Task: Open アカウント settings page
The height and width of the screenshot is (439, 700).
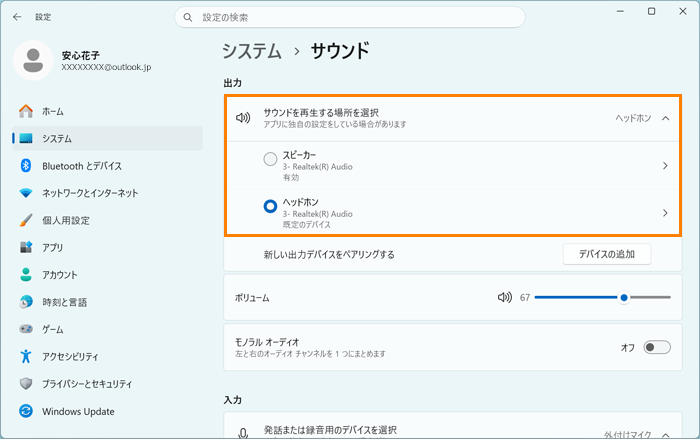Action: click(x=107, y=275)
